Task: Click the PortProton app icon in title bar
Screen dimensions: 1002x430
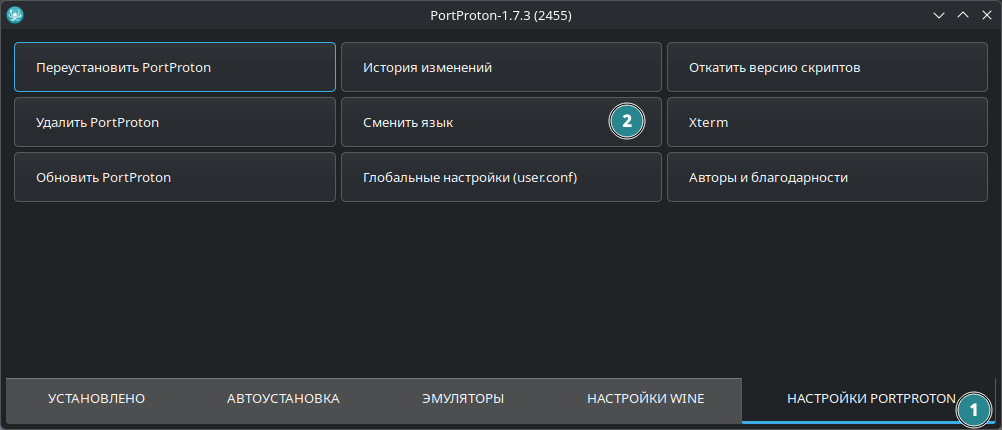Action: 15,15
